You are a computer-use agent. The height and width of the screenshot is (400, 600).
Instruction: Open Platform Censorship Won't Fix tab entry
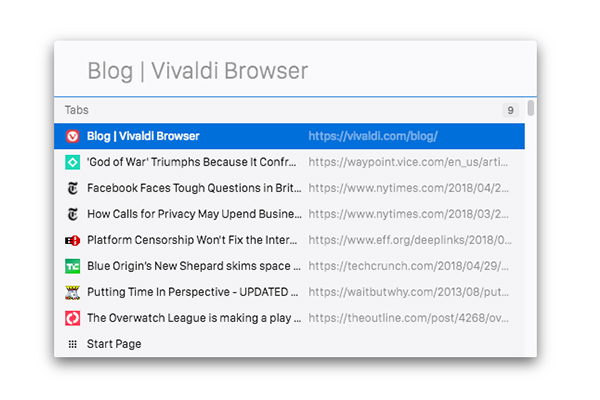point(289,240)
